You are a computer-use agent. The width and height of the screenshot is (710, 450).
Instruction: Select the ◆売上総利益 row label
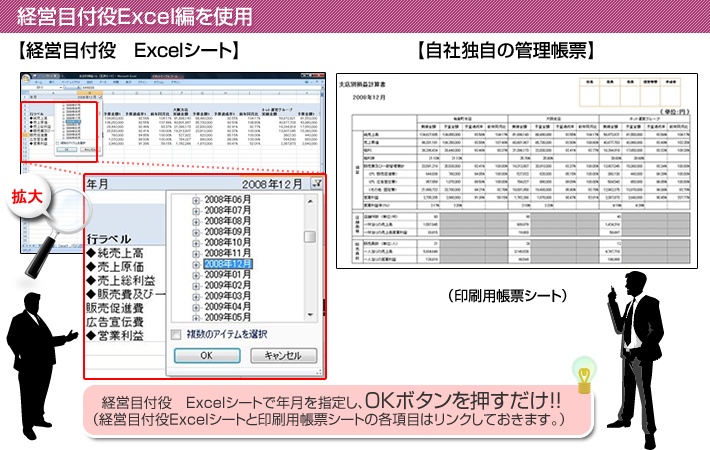point(120,281)
